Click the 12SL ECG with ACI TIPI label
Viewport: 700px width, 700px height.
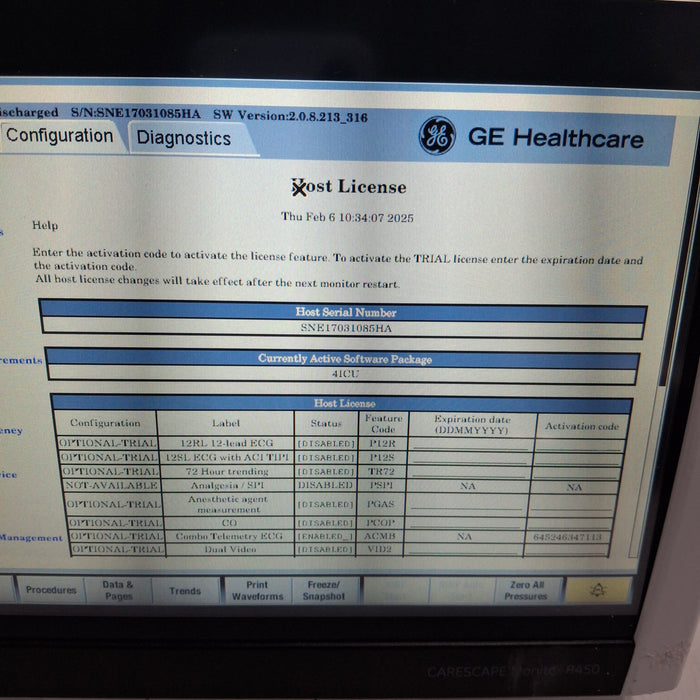click(227, 457)
